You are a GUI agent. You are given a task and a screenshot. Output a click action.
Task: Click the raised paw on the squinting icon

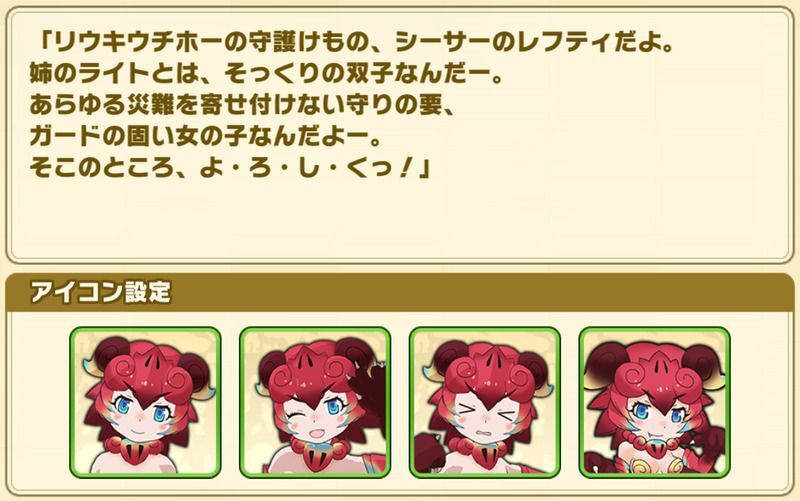click(x=430, y=453)
